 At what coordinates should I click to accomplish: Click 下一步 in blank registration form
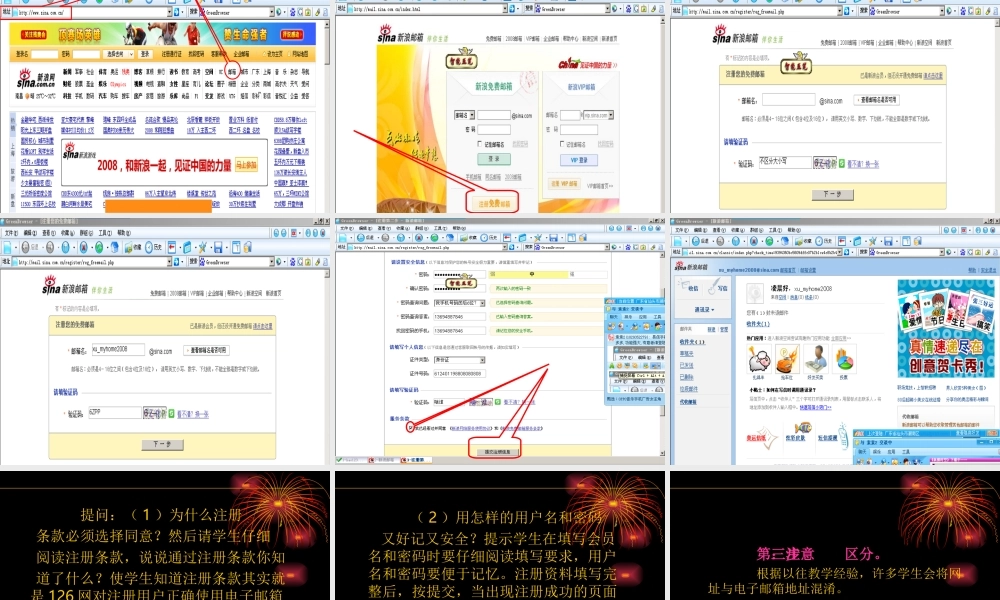(x=832, y=194)
